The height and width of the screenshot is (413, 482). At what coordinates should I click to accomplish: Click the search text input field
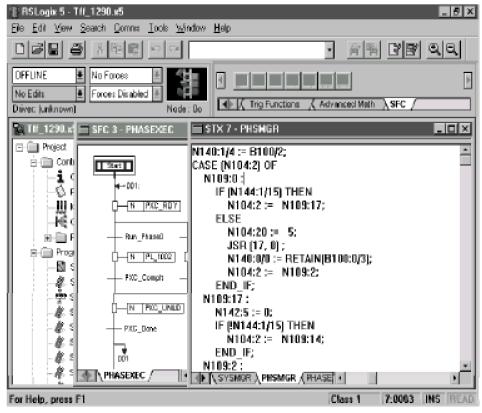coord(257,50)
